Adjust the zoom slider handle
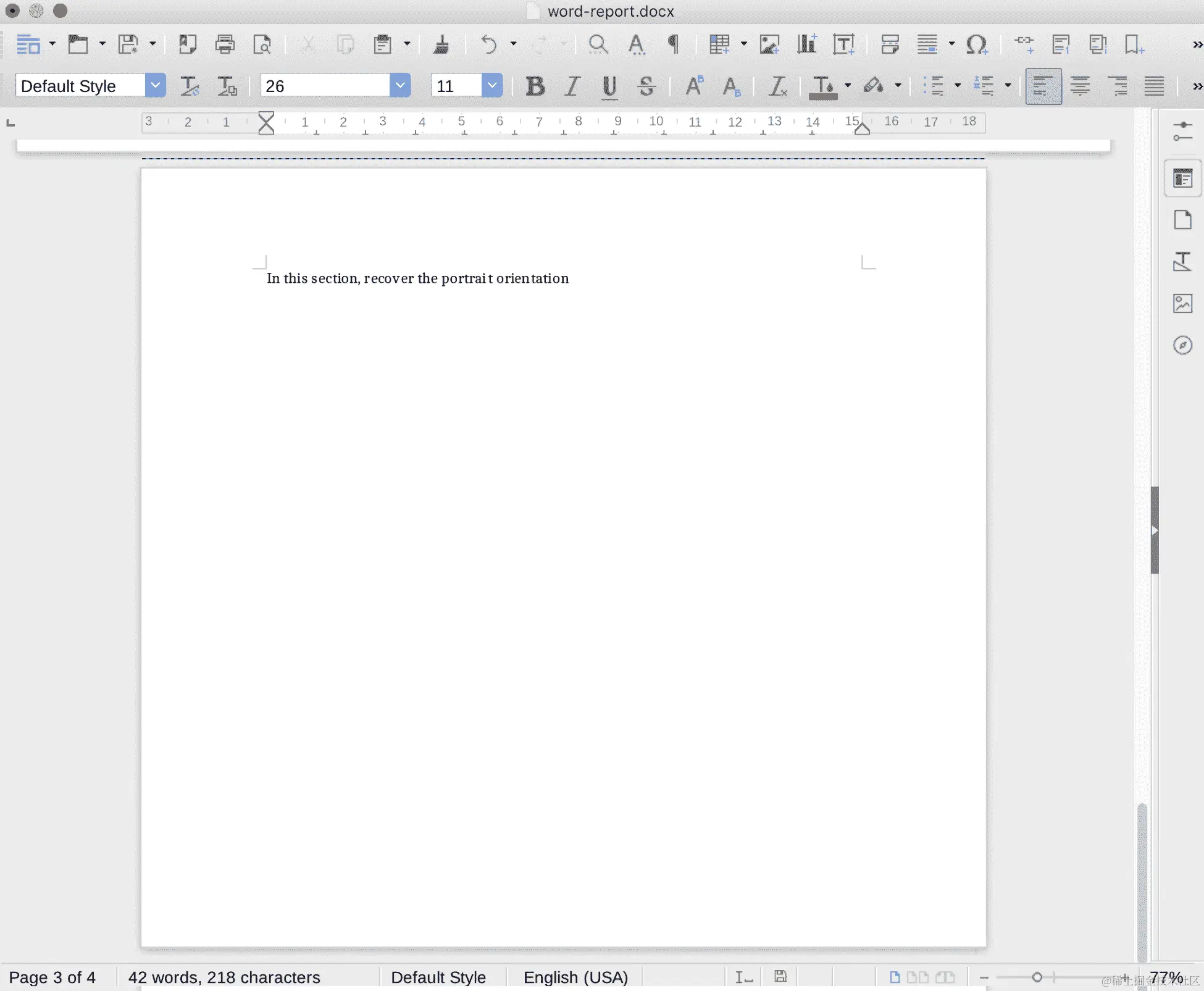This screenshot has height=991, width=1204. pyautogui.click(x=1037, y=977)
